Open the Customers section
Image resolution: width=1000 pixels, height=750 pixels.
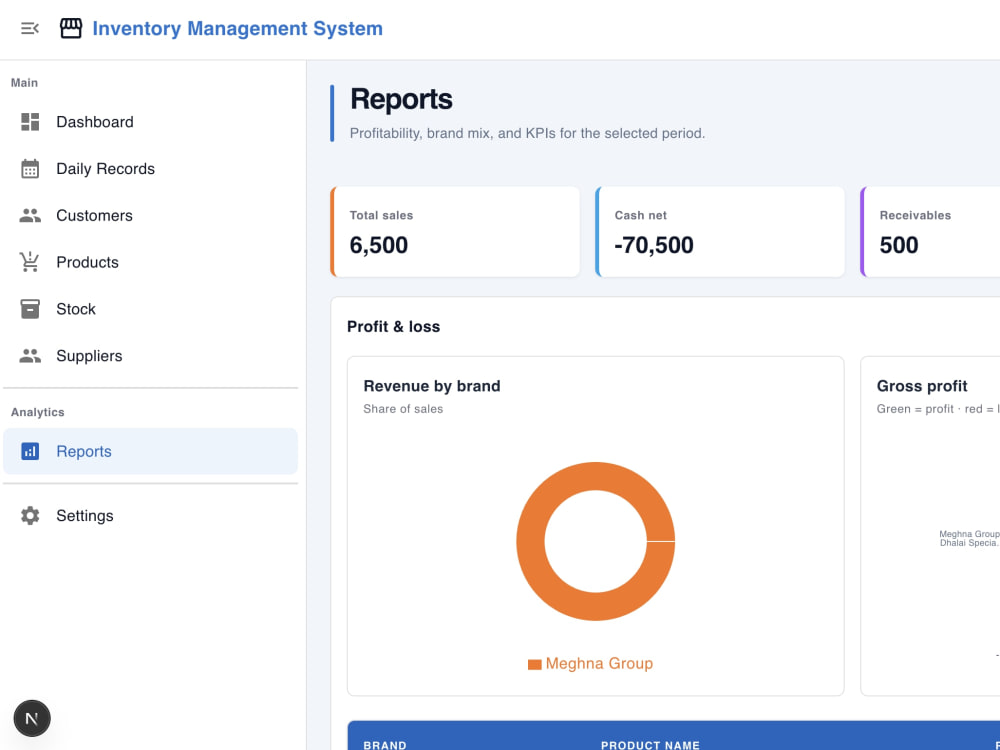point(151,216)
